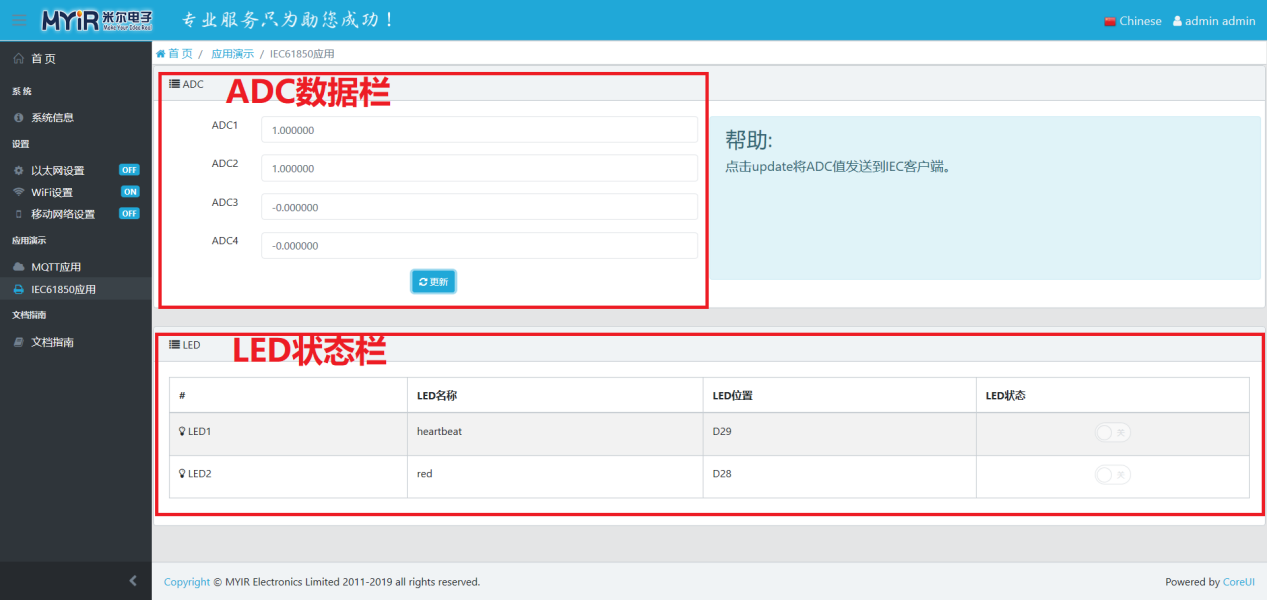1267x600 pixels.
Task: Click the LED1 lightbulb icon
Action: (182, 432)
